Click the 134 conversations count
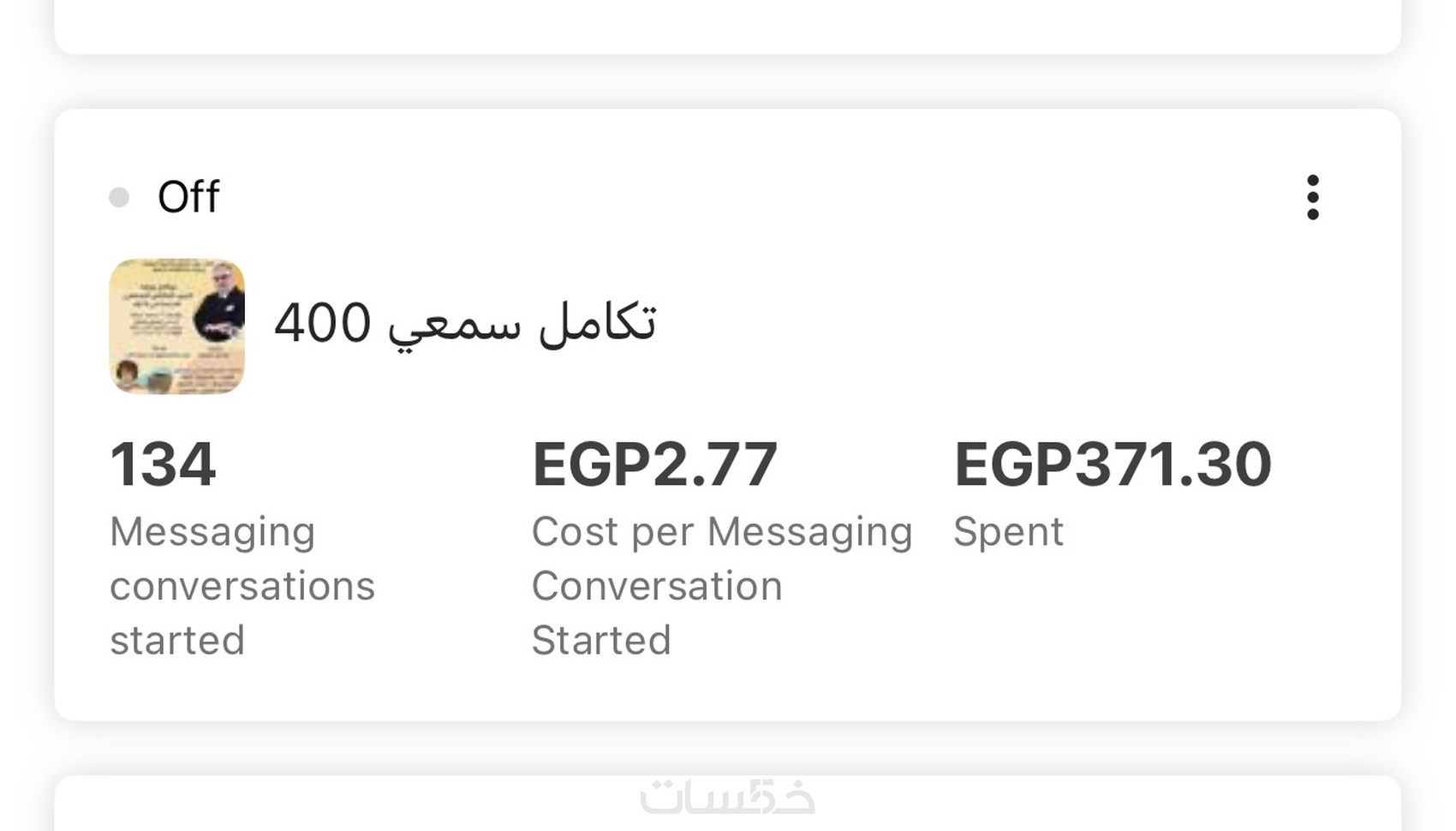1456x831 pixels. pos(163,464)
